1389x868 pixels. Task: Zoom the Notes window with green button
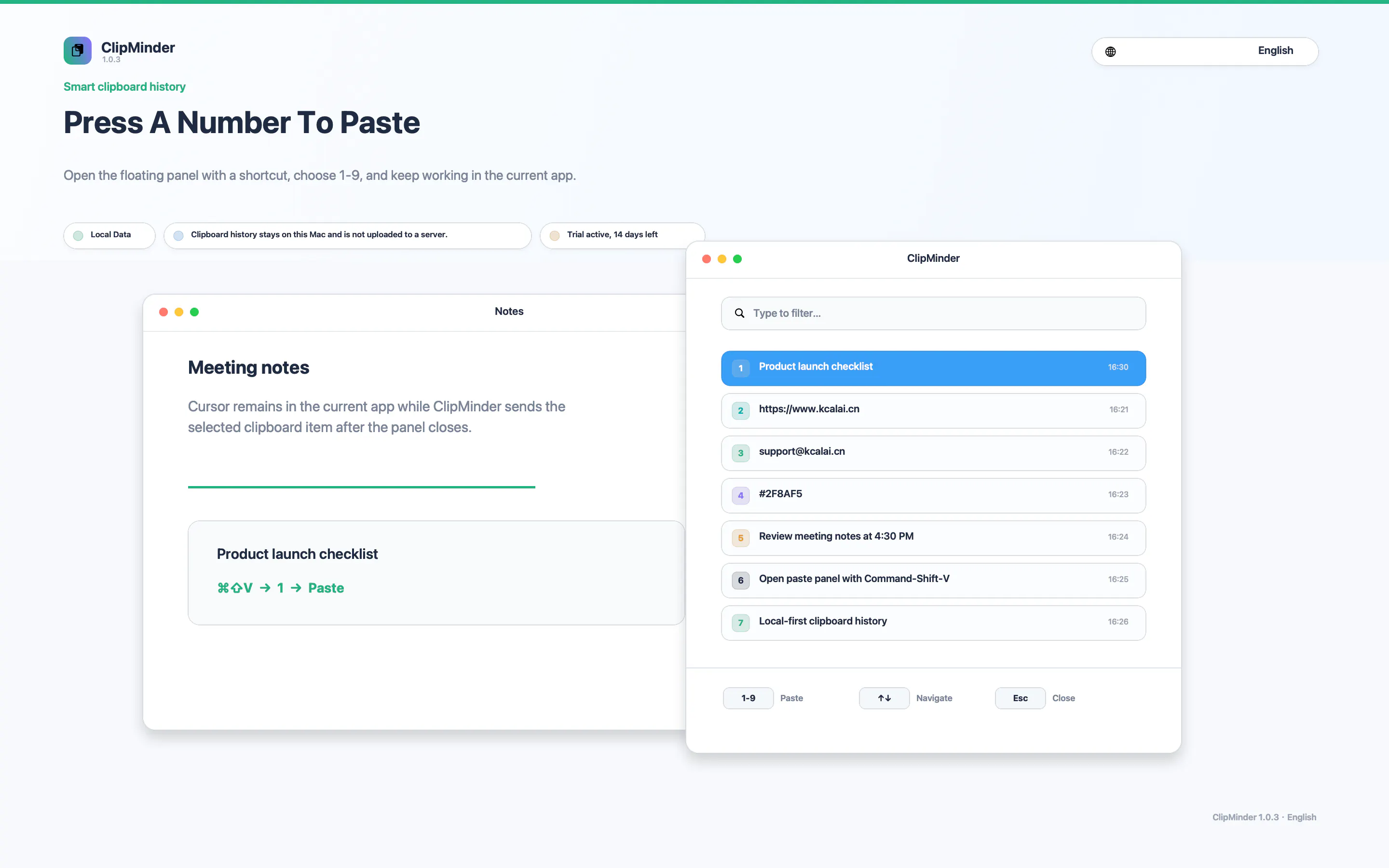pos(194,312)
